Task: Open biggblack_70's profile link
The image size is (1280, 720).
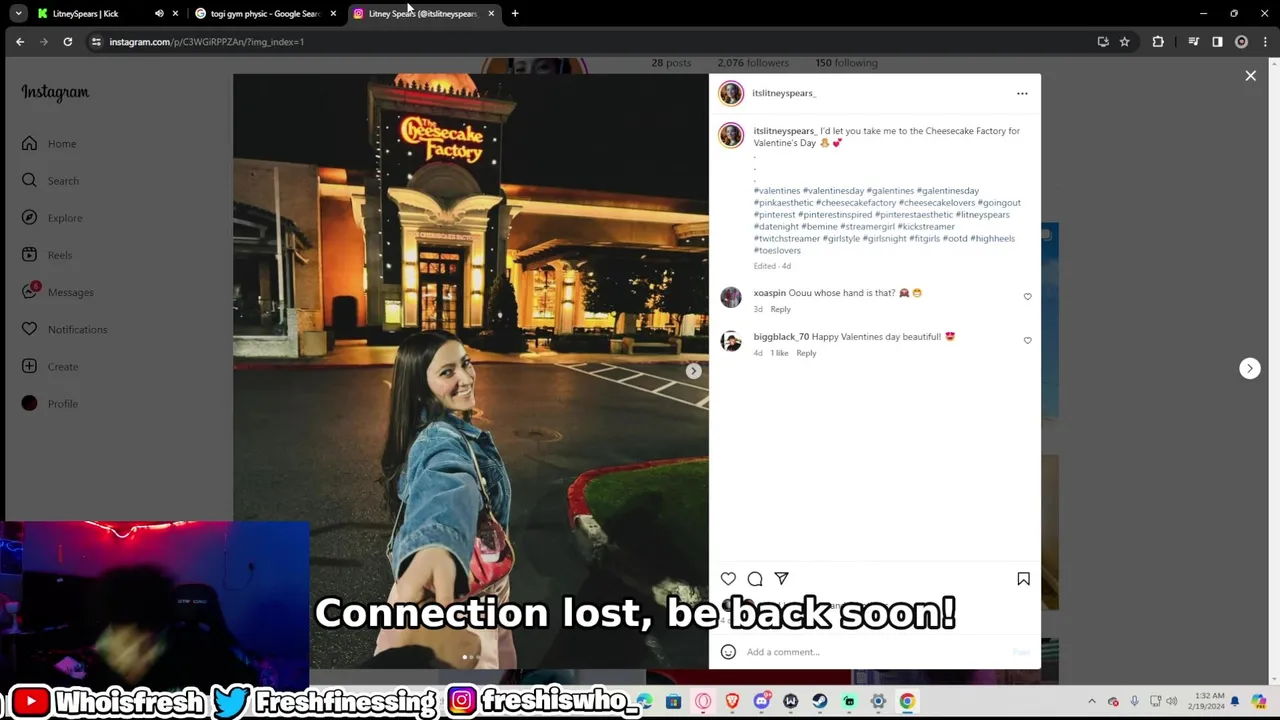Action: tap(781, 337)
